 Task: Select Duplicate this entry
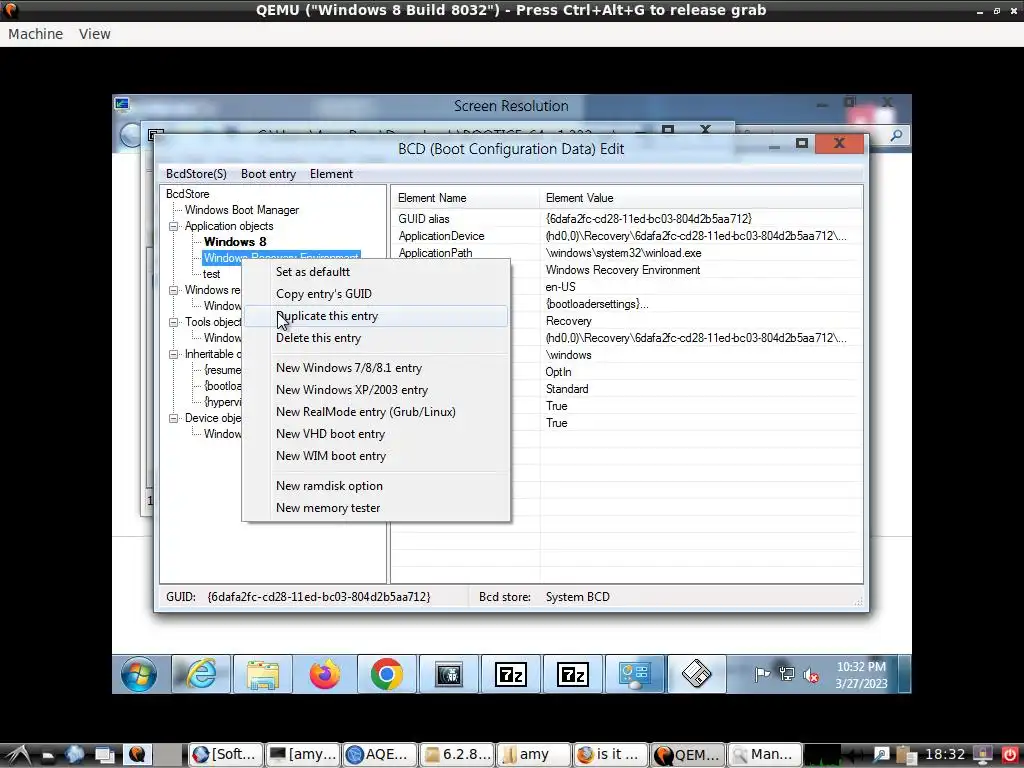point(376,316)
